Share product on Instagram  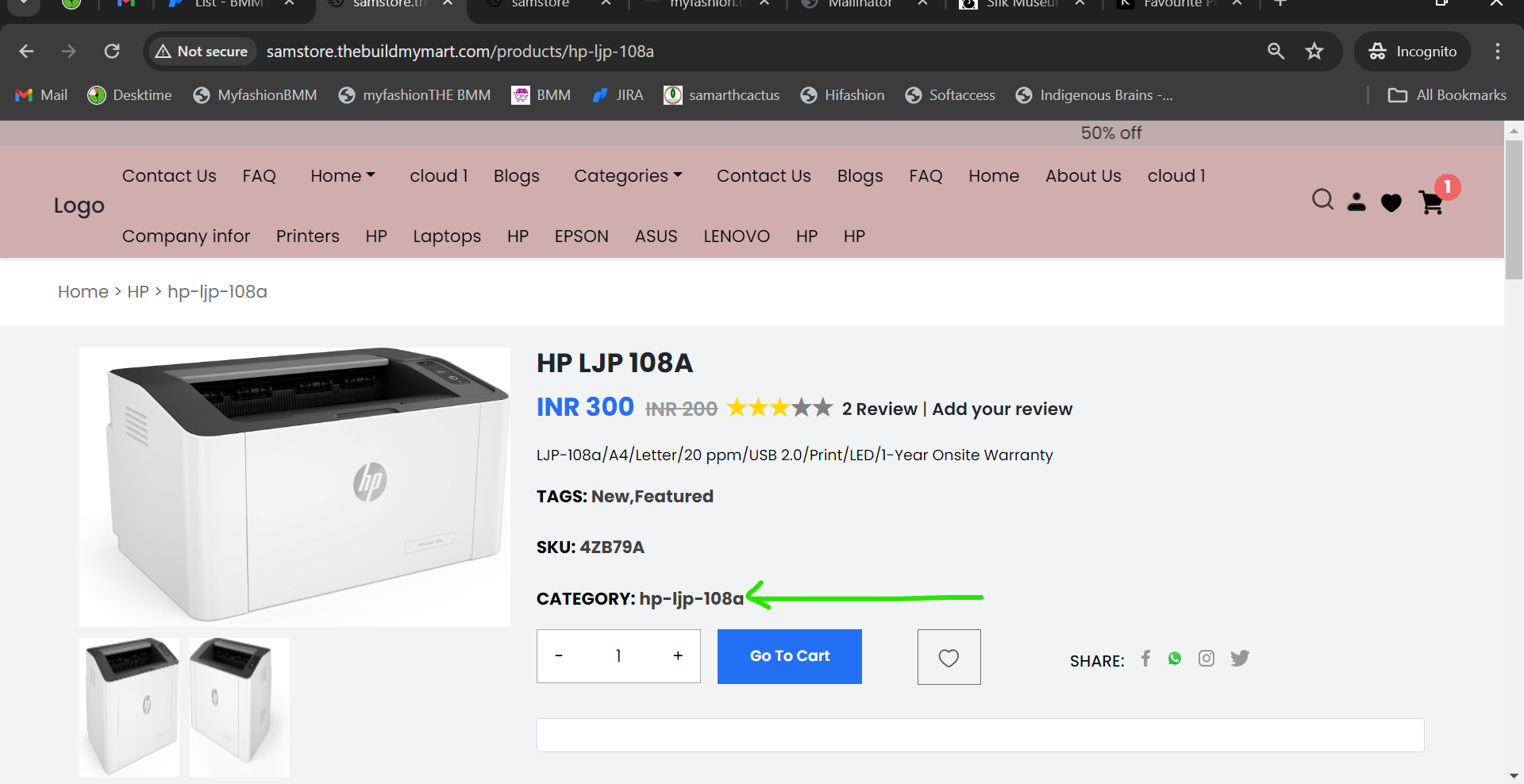[x=1206, y=658]
